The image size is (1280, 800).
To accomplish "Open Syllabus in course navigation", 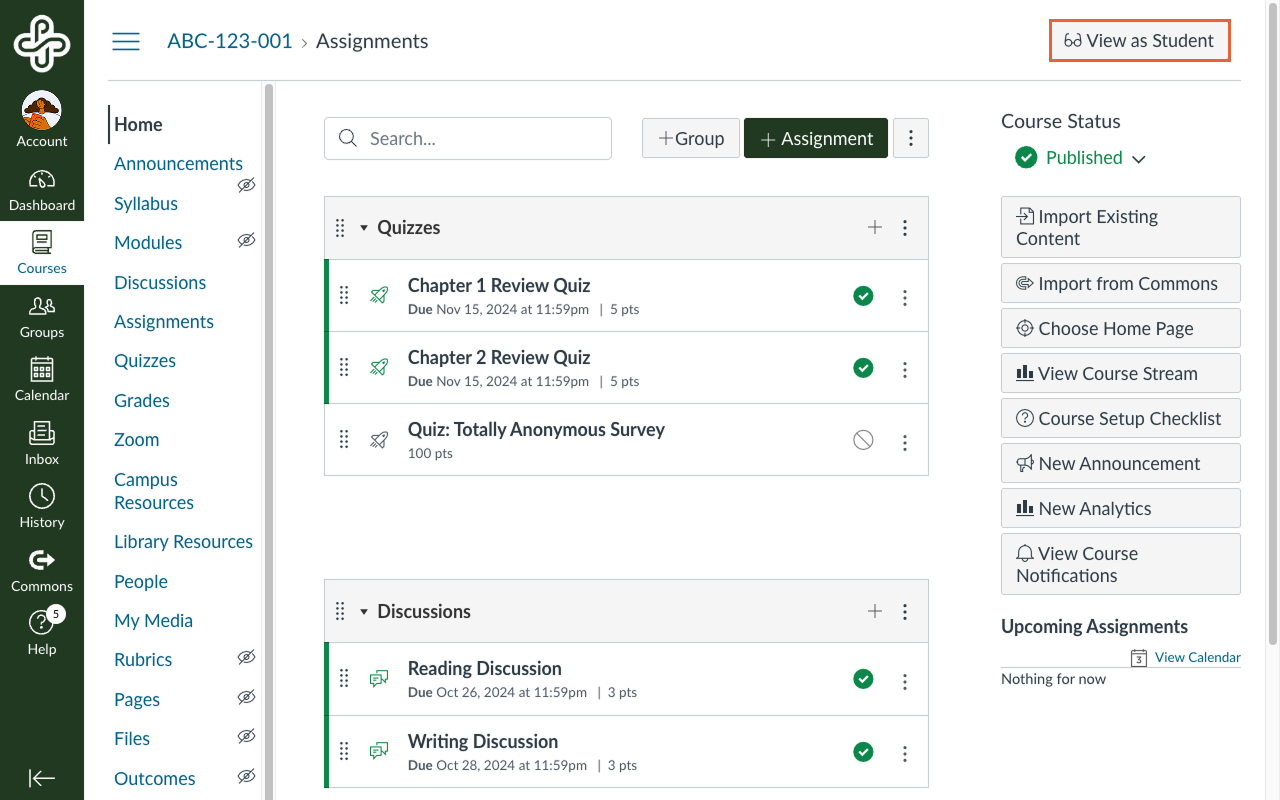I will click(146, 203).
